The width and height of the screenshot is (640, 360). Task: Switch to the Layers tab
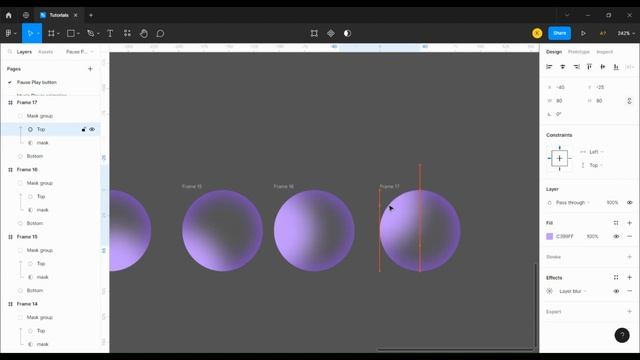(x=24, y=52)
